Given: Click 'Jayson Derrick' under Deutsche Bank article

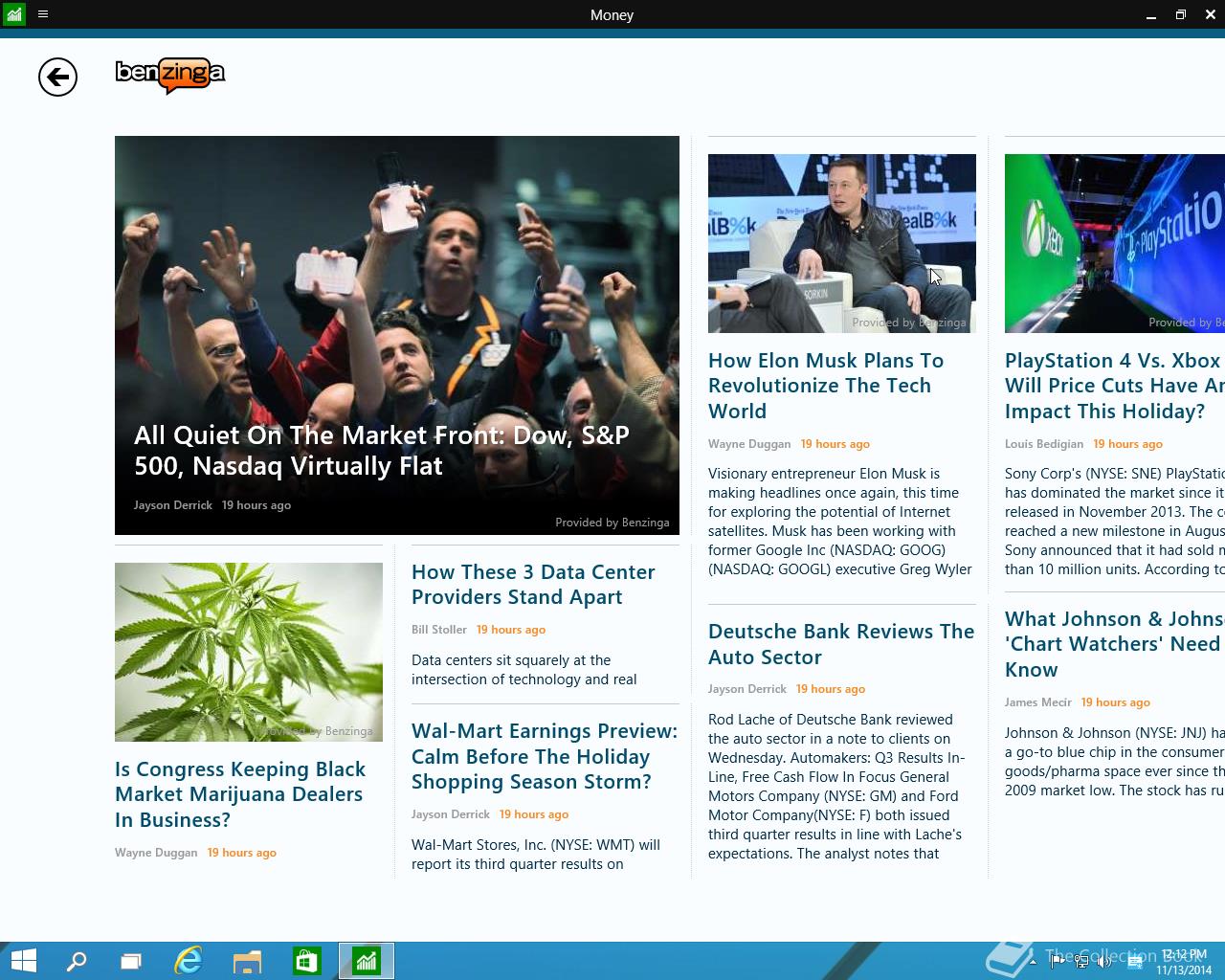Looking at the screenshot, I should (x=747, y=689).
